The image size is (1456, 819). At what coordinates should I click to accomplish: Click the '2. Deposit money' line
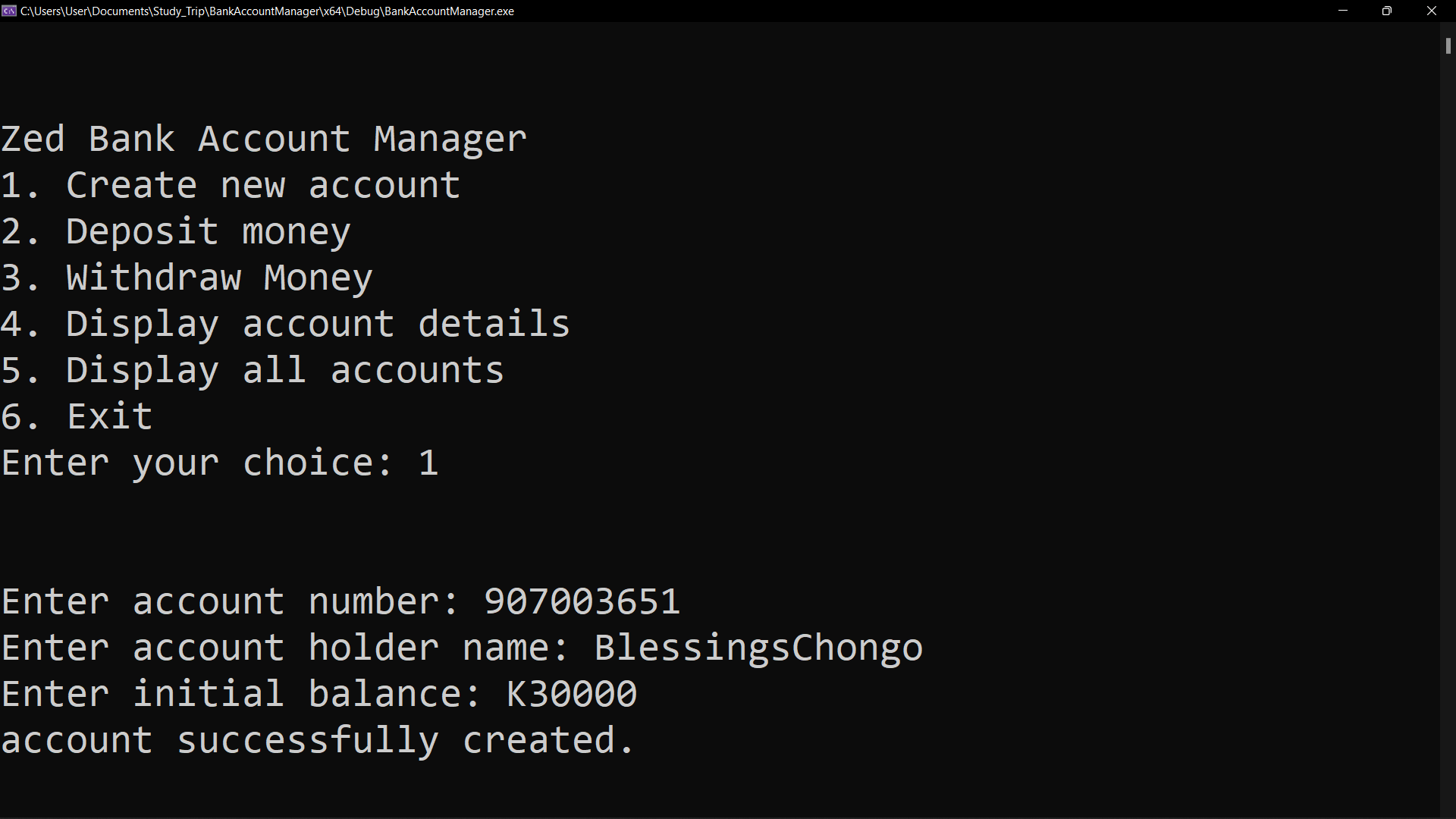coord(175,232)
